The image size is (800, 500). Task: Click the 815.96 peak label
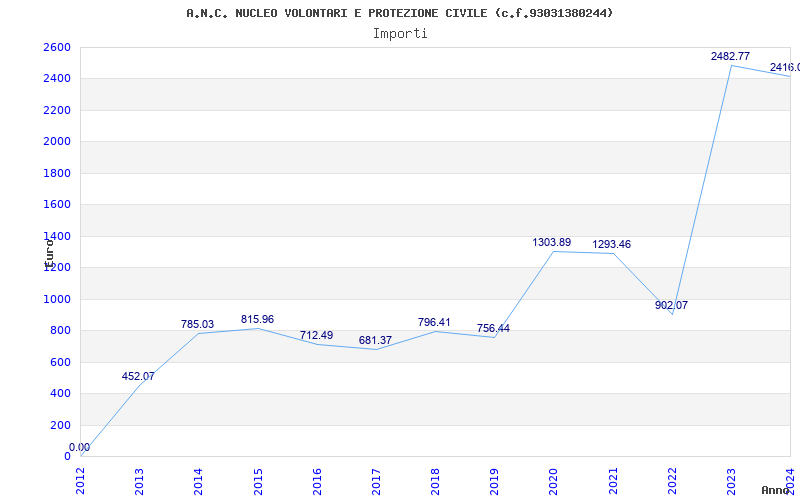coord(257,320)
